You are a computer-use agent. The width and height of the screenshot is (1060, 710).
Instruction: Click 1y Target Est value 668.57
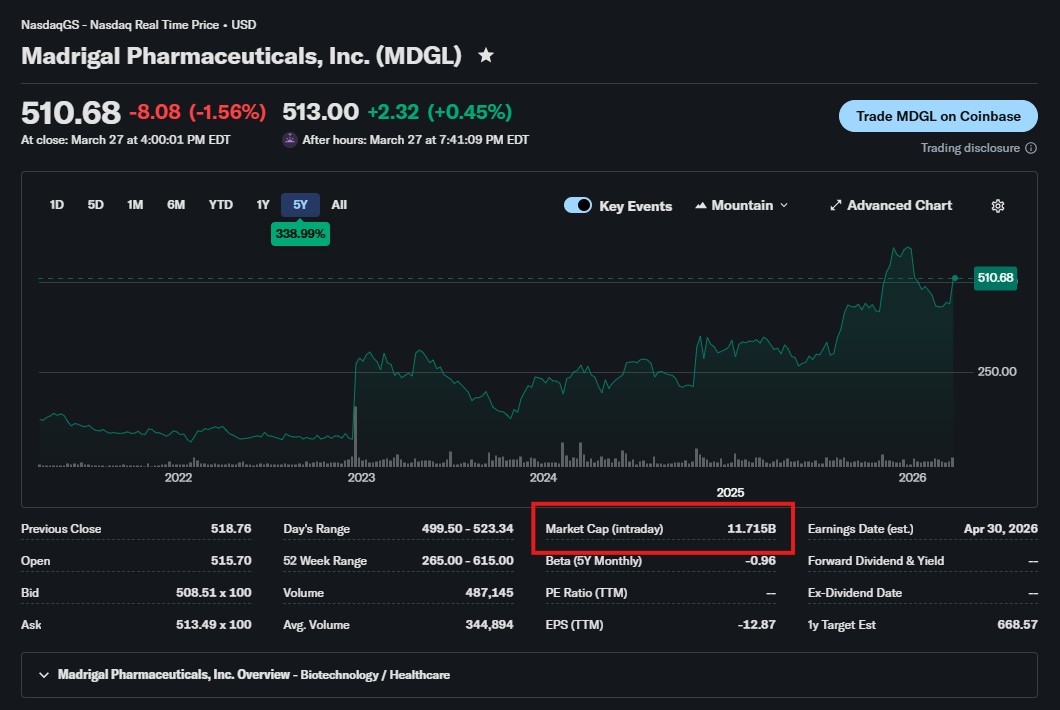pyautogui.click(x=1017, y=624)
